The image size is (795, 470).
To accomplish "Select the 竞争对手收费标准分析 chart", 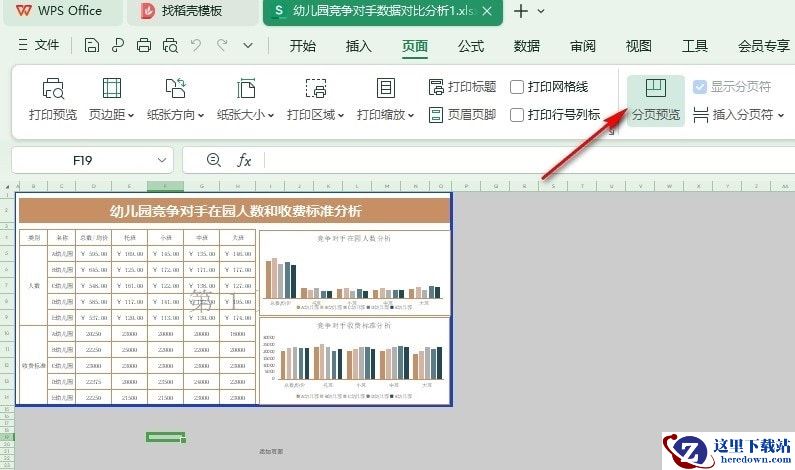I will (354, 361).
